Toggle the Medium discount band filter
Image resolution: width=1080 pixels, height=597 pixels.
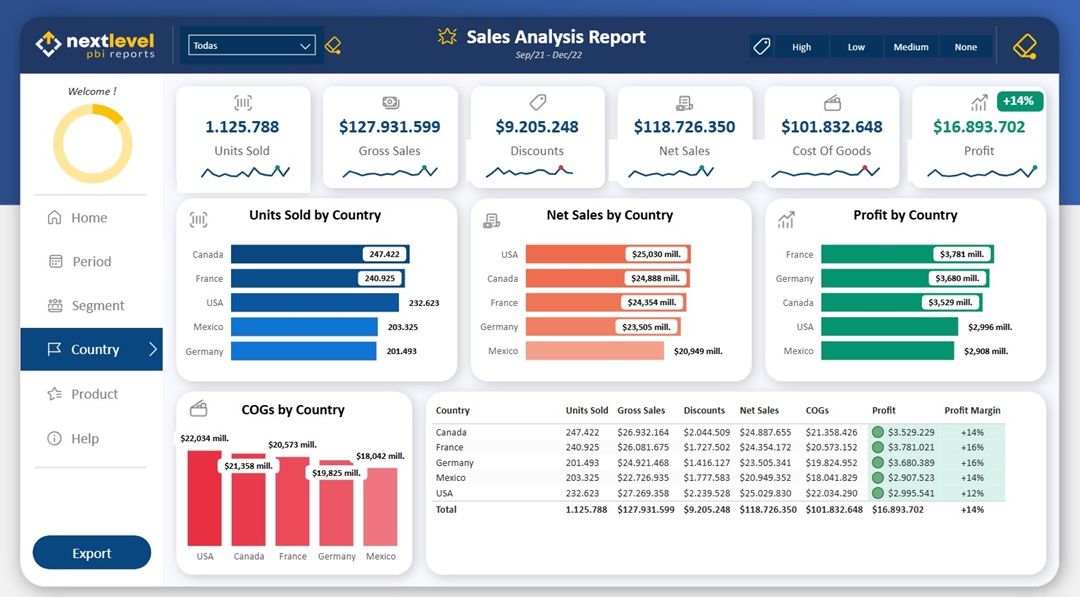pos(910,47)
